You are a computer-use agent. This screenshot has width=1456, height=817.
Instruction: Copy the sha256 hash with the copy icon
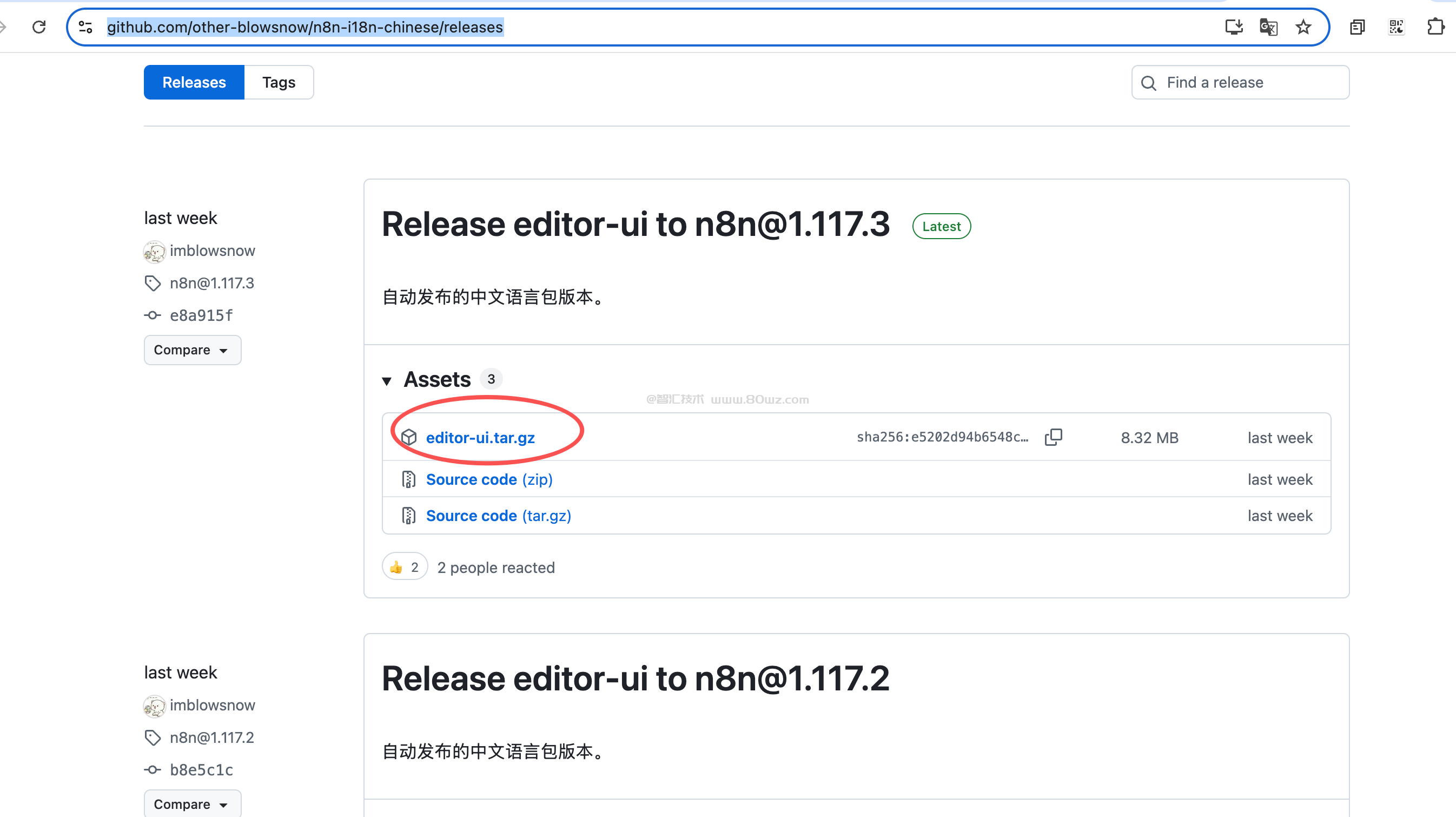1054,437
